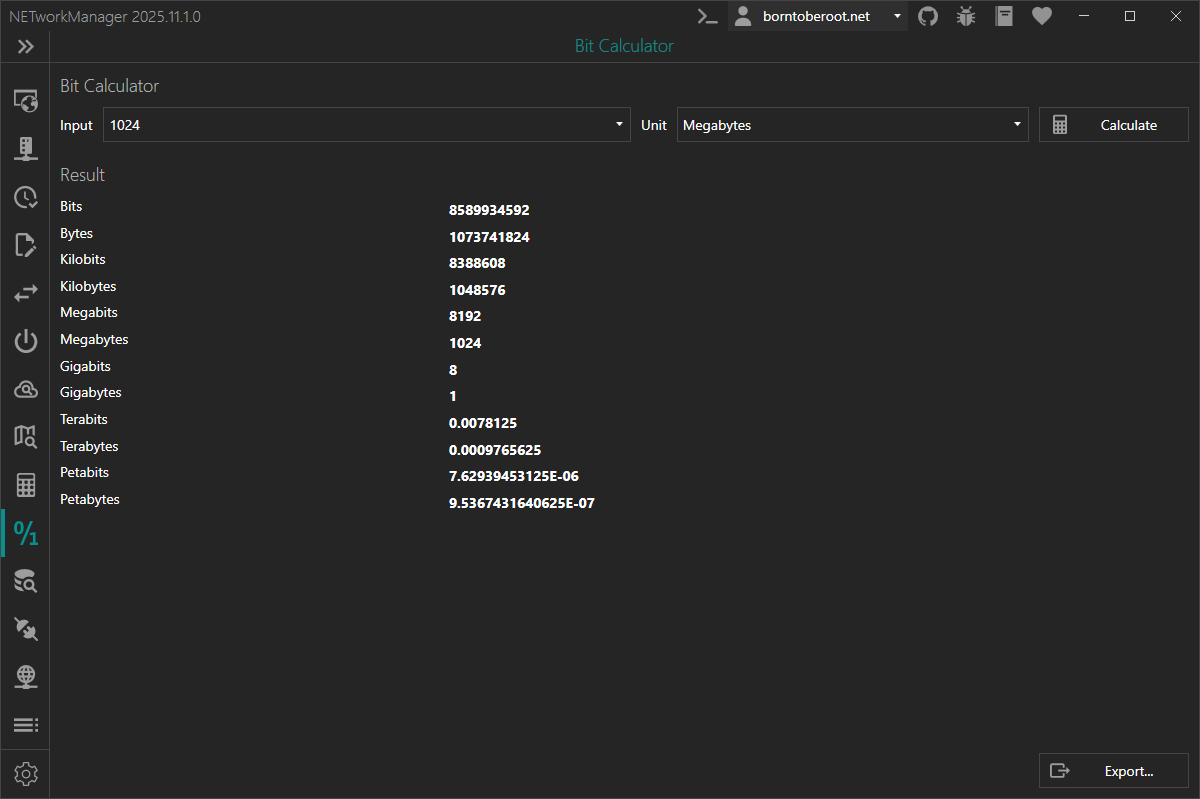The width and height of the screenshot is (1200, 799).
Task: Click the heart donate icon
Action: point(1042,16)
